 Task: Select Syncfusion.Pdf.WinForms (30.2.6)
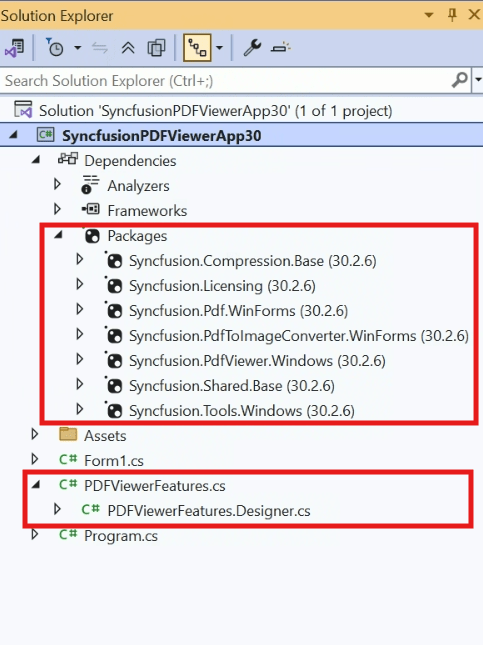coord(238,311)
